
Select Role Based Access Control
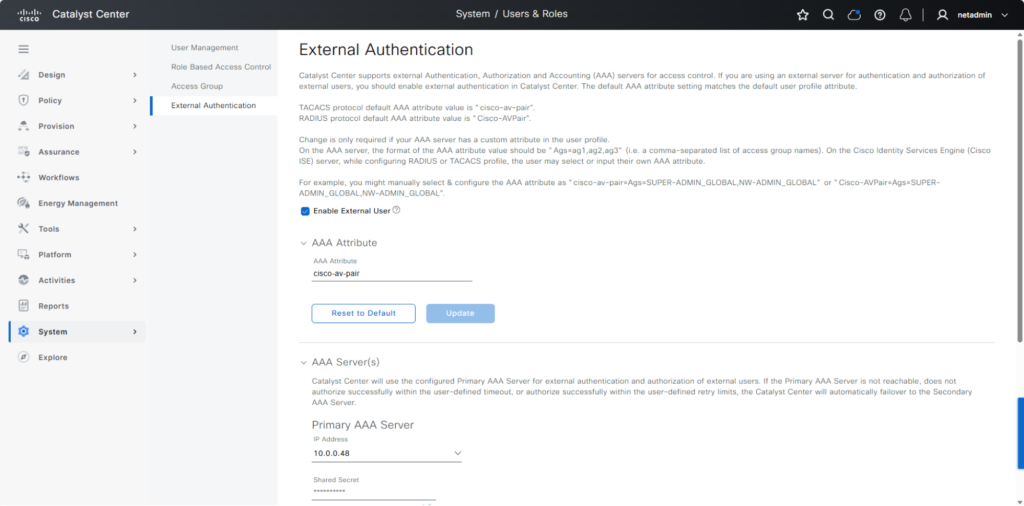click(220, 67)
